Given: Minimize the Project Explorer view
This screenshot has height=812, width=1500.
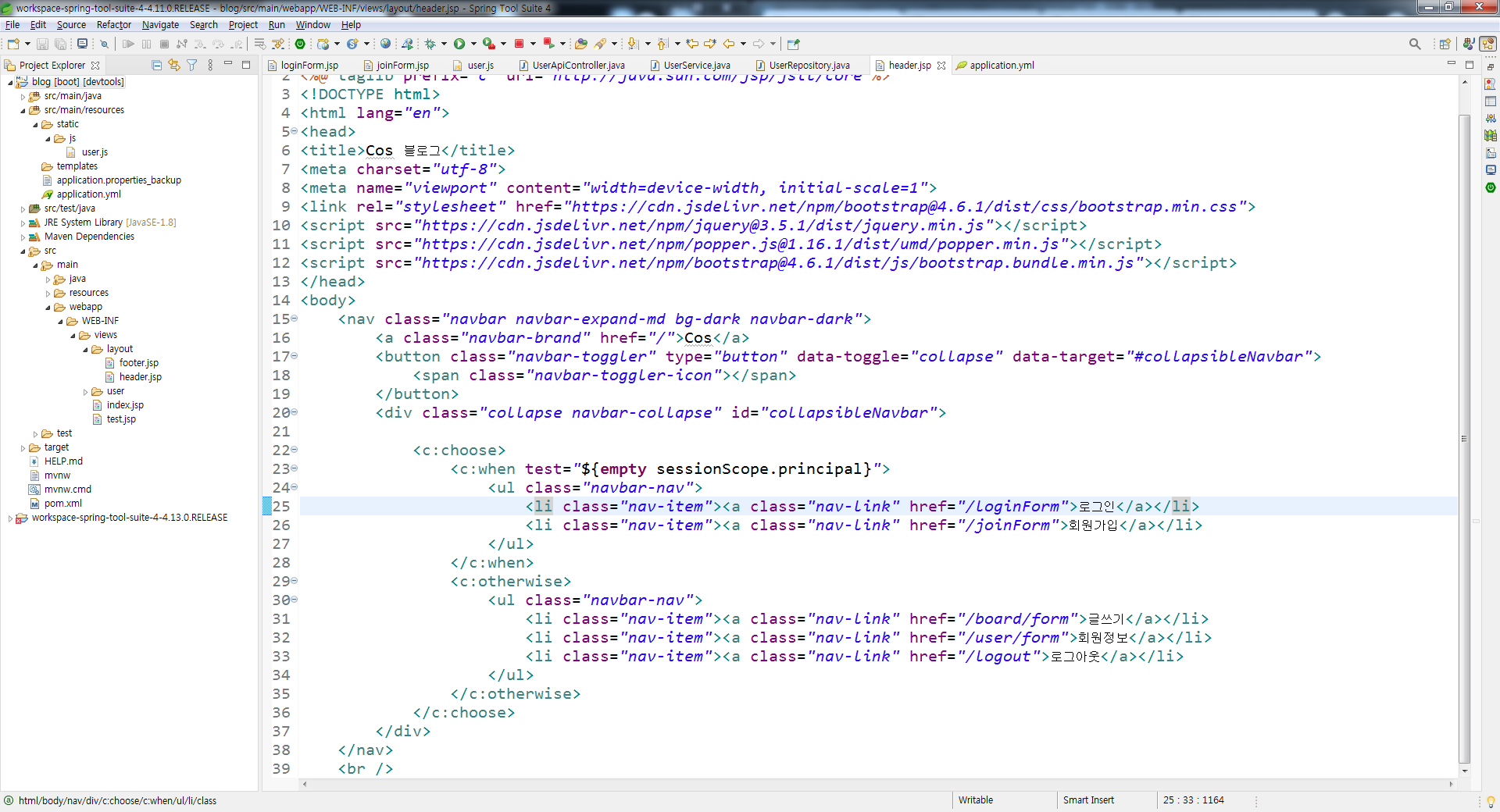Looking at the screenshot, I should (228, 63).
